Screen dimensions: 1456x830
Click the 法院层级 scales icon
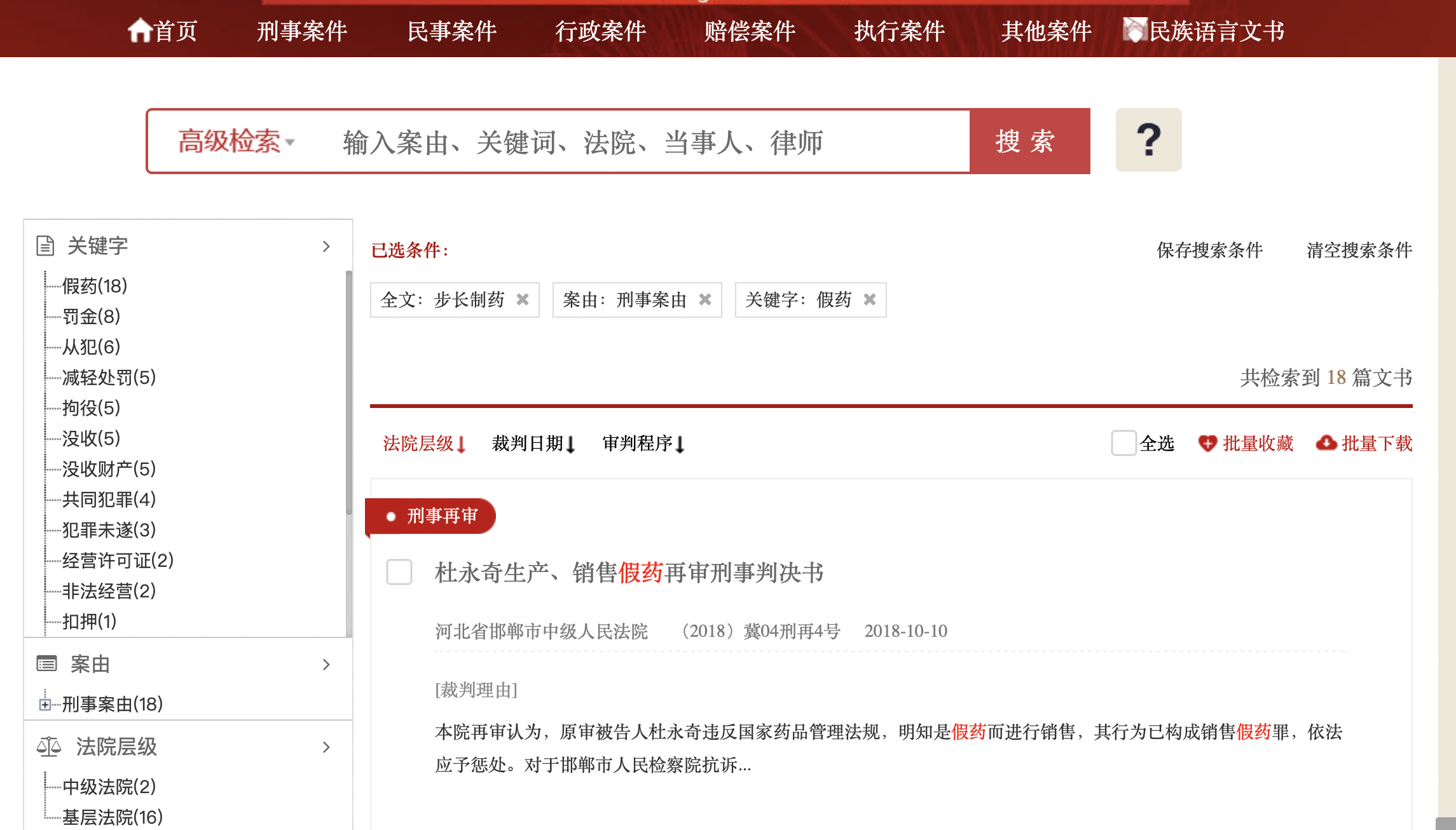(x=49, y=746)
